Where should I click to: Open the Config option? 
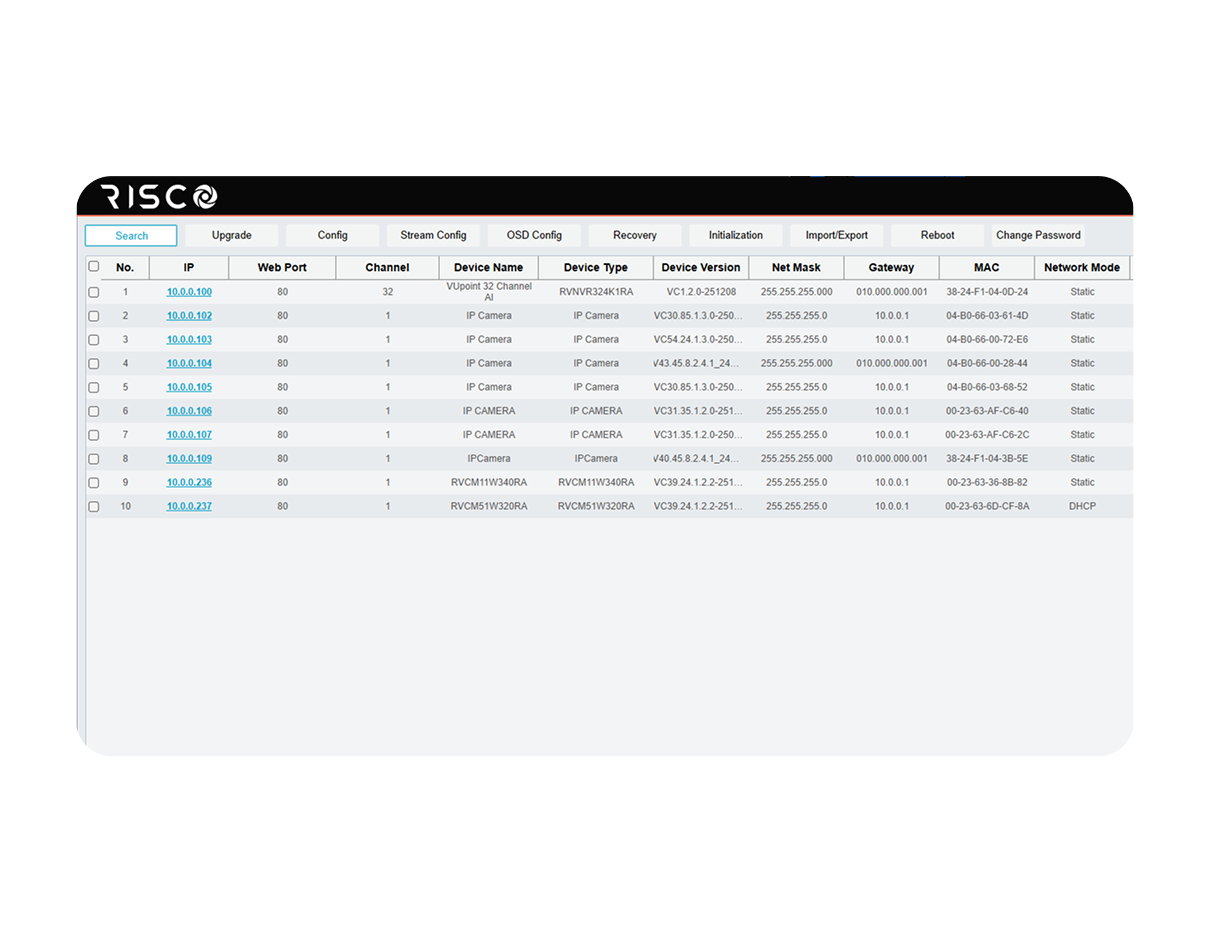click(332, 236)
